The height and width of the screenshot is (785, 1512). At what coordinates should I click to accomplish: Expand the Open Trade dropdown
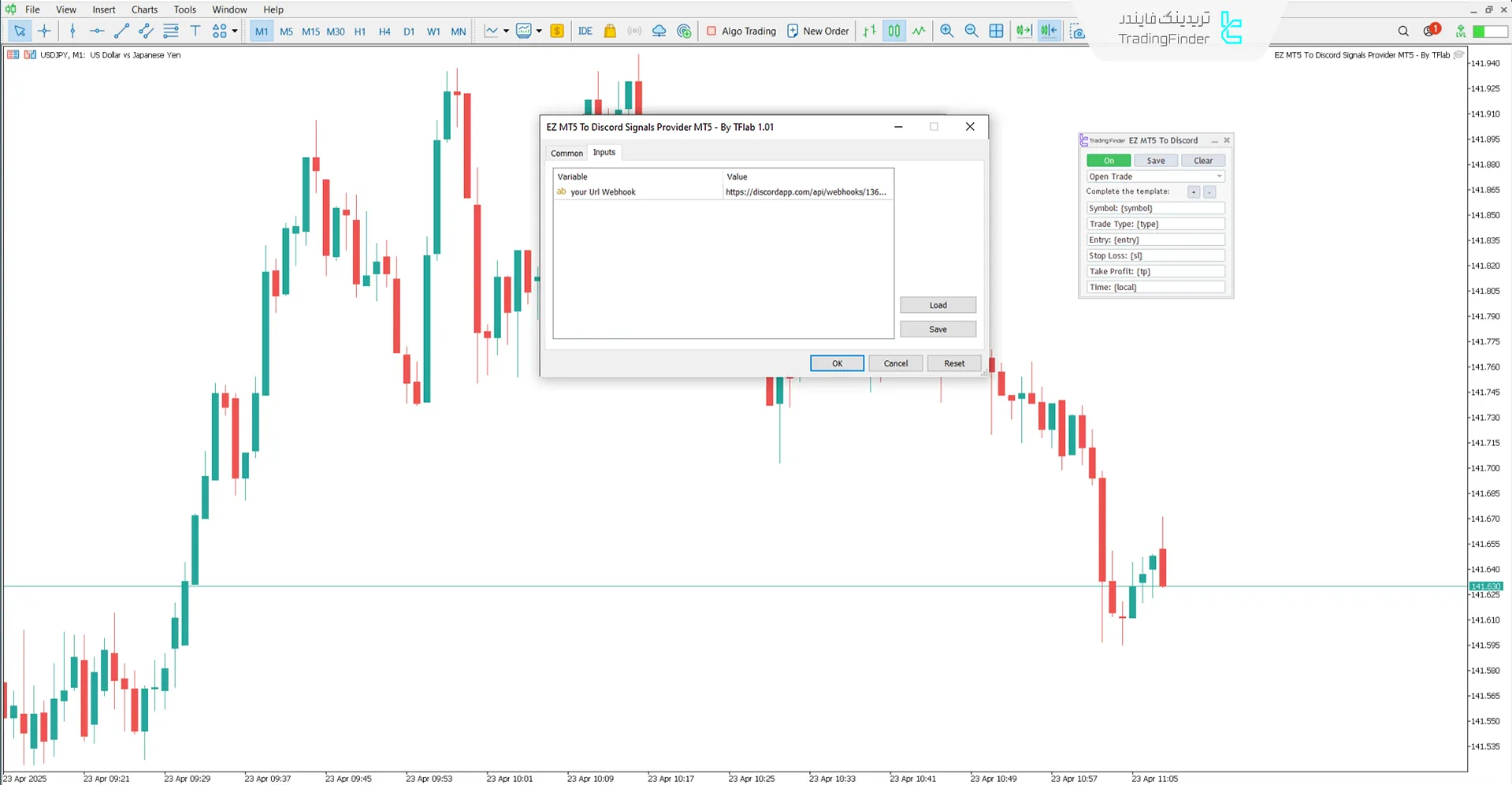[x=1219, y=177]
